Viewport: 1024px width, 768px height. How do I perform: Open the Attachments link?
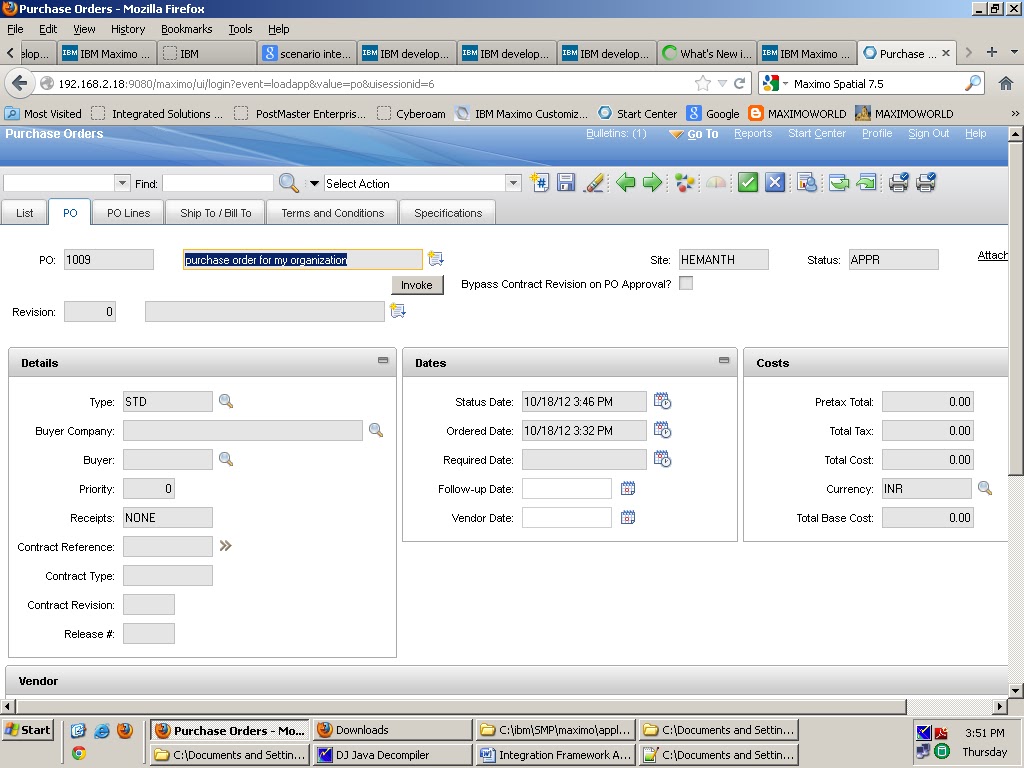991,255
